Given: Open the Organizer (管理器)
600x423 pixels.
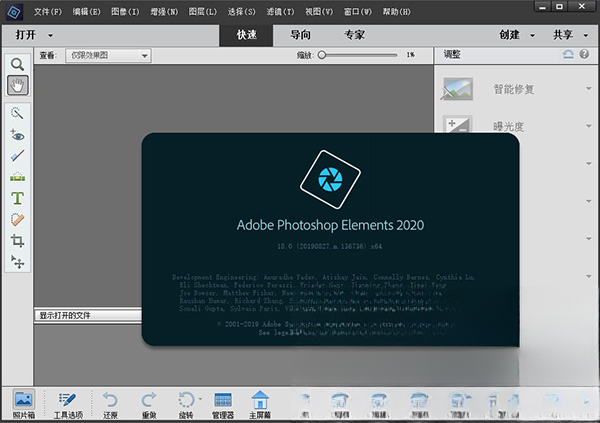Looking at the screenshot, I should pyautogui.click(x=223, y=404).
